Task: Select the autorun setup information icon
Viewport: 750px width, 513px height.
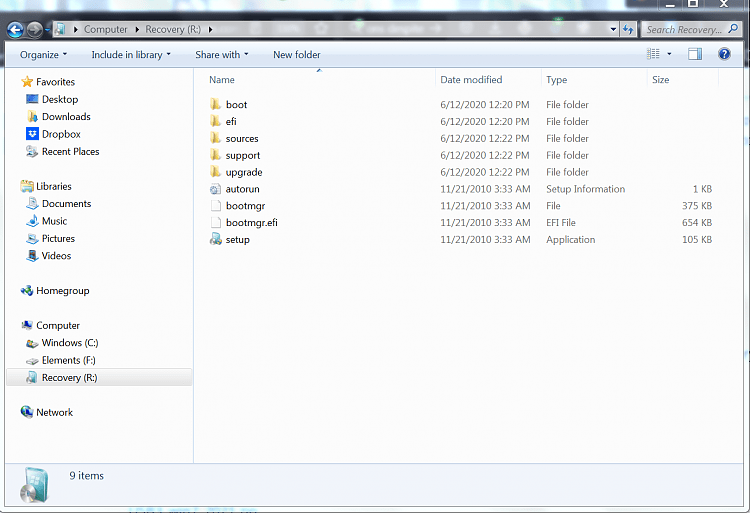Action: point(215,189)
